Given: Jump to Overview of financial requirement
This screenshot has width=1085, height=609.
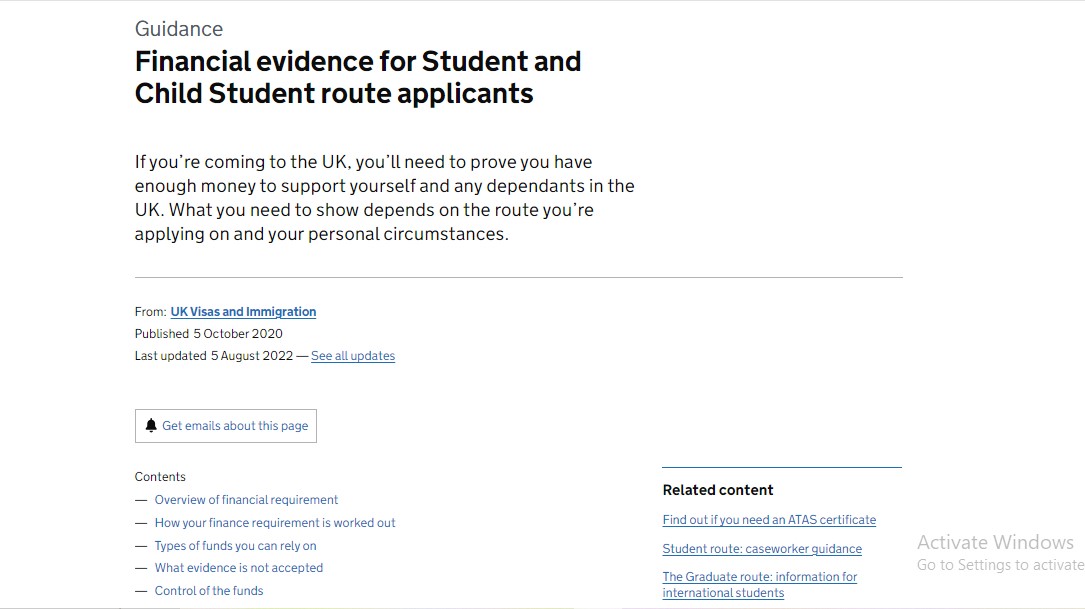Looking at the screenshot, I should coord(246,500).
